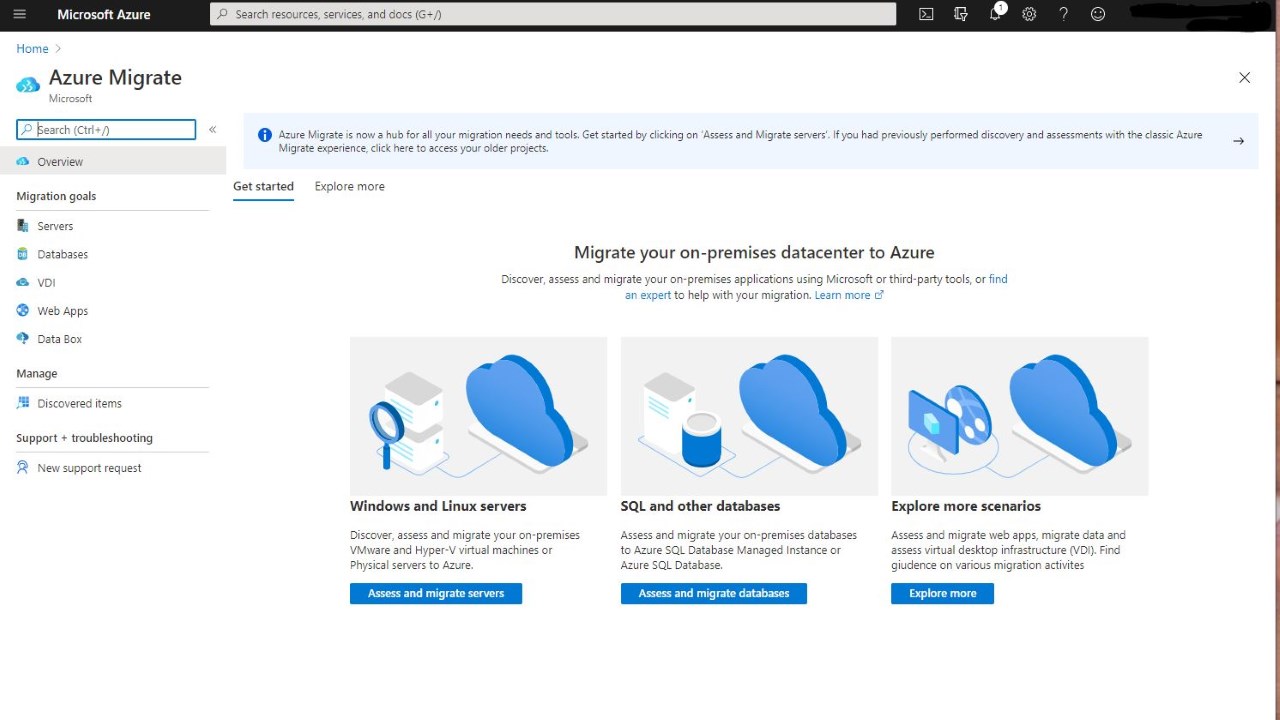Viewport: 1280px width, 720px height.
Task: Switch to the Explore more tab
Action: coord(349,186)
